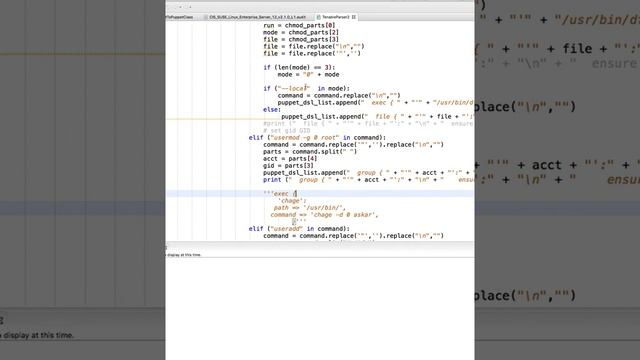This screenshot has width=640, height=360.
Task: Place cursor on 'if (len(mode) == 3):'
Action: coord(299,67)
